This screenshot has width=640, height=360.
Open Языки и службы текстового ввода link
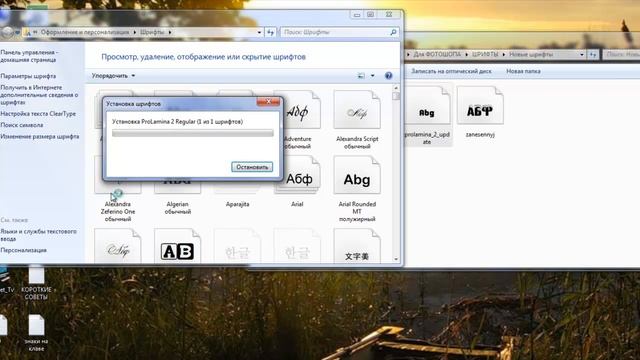tap(38, 235)
